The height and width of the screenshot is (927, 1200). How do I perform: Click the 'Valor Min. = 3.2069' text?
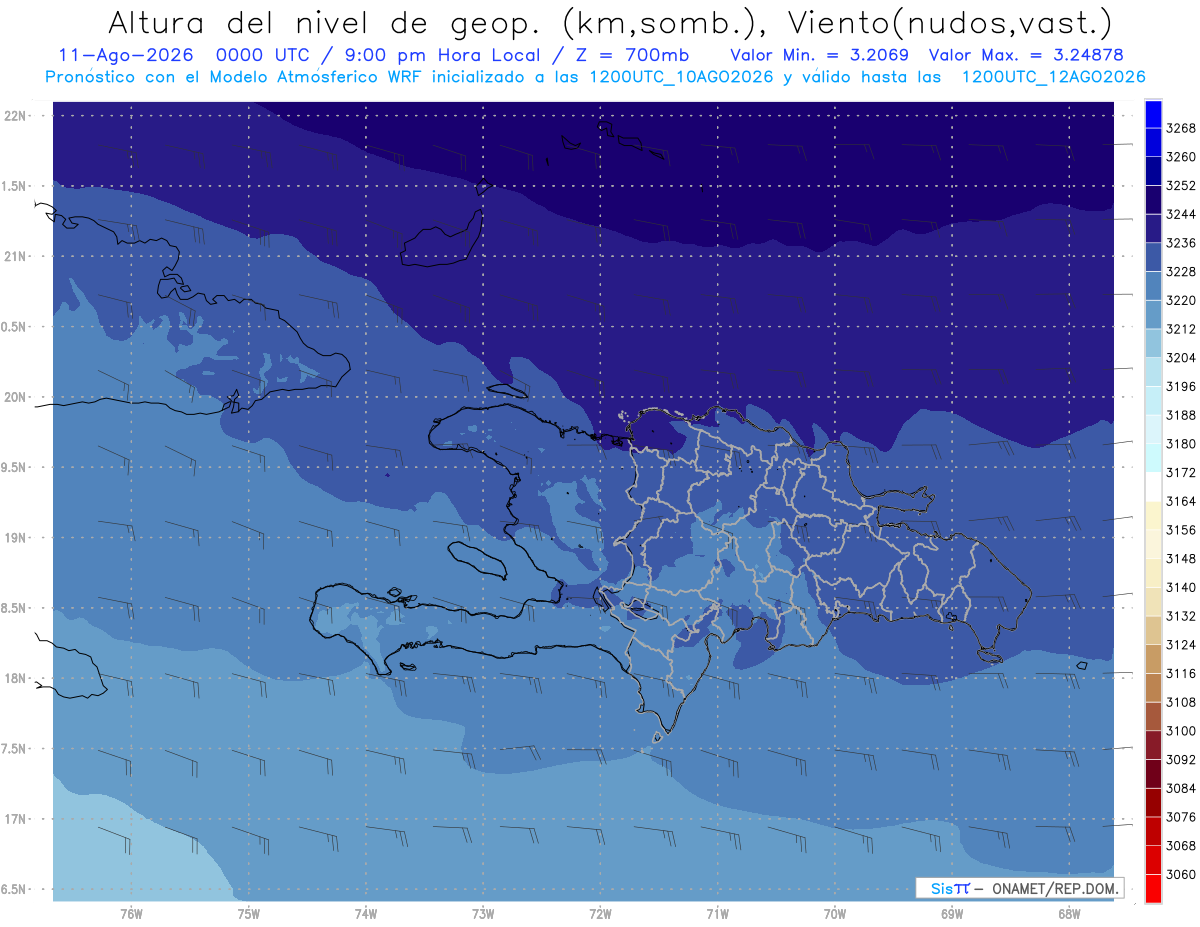820,55
